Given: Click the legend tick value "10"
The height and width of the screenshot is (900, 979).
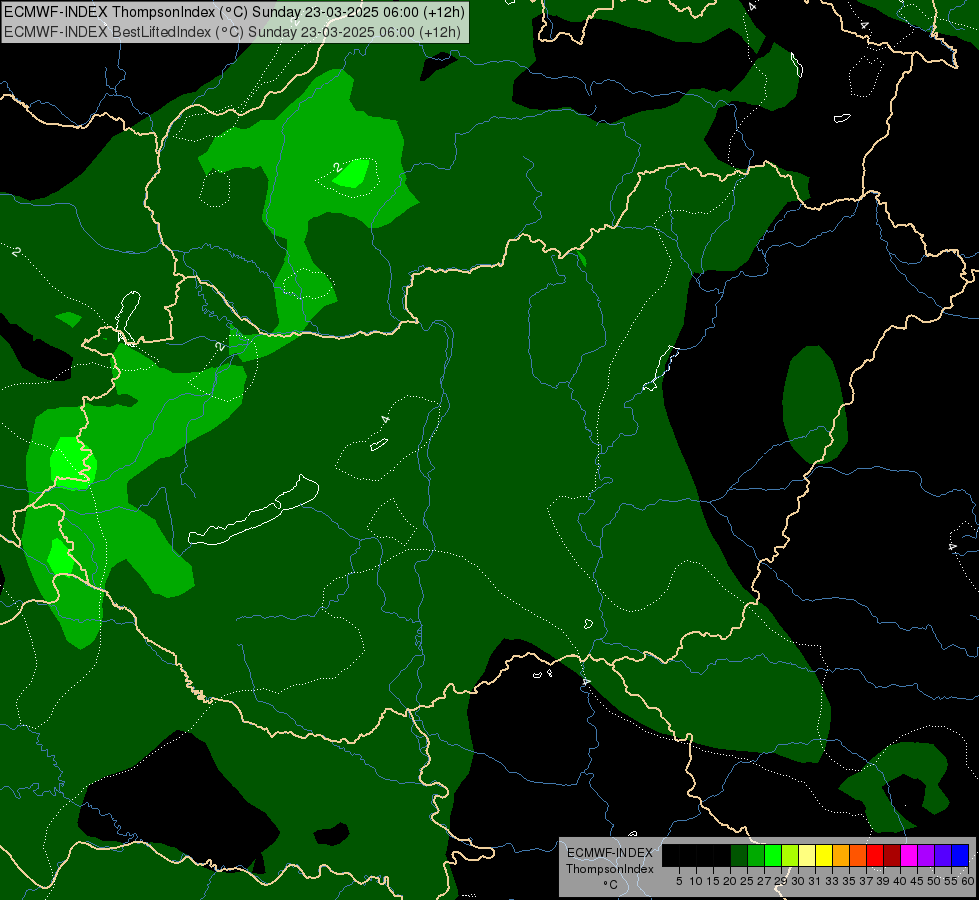Looking at the screenshot, I should coord(696,881).
